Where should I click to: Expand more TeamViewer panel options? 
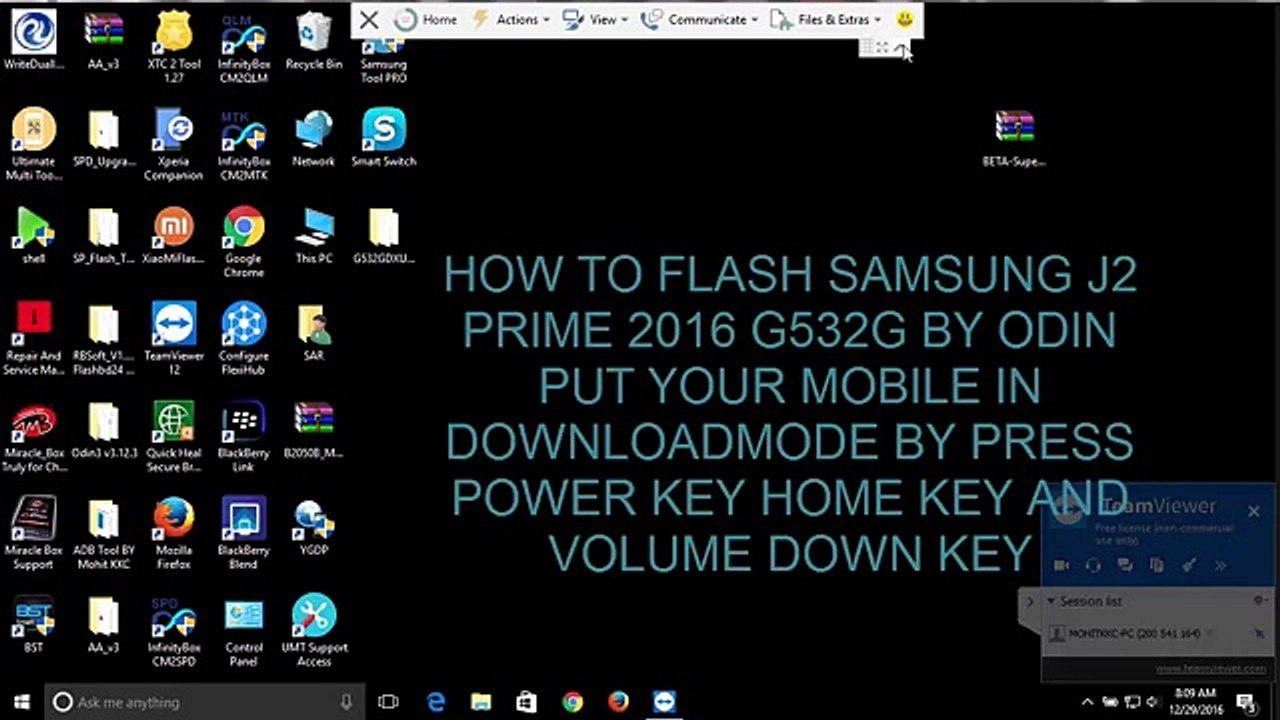[1220, 565]
